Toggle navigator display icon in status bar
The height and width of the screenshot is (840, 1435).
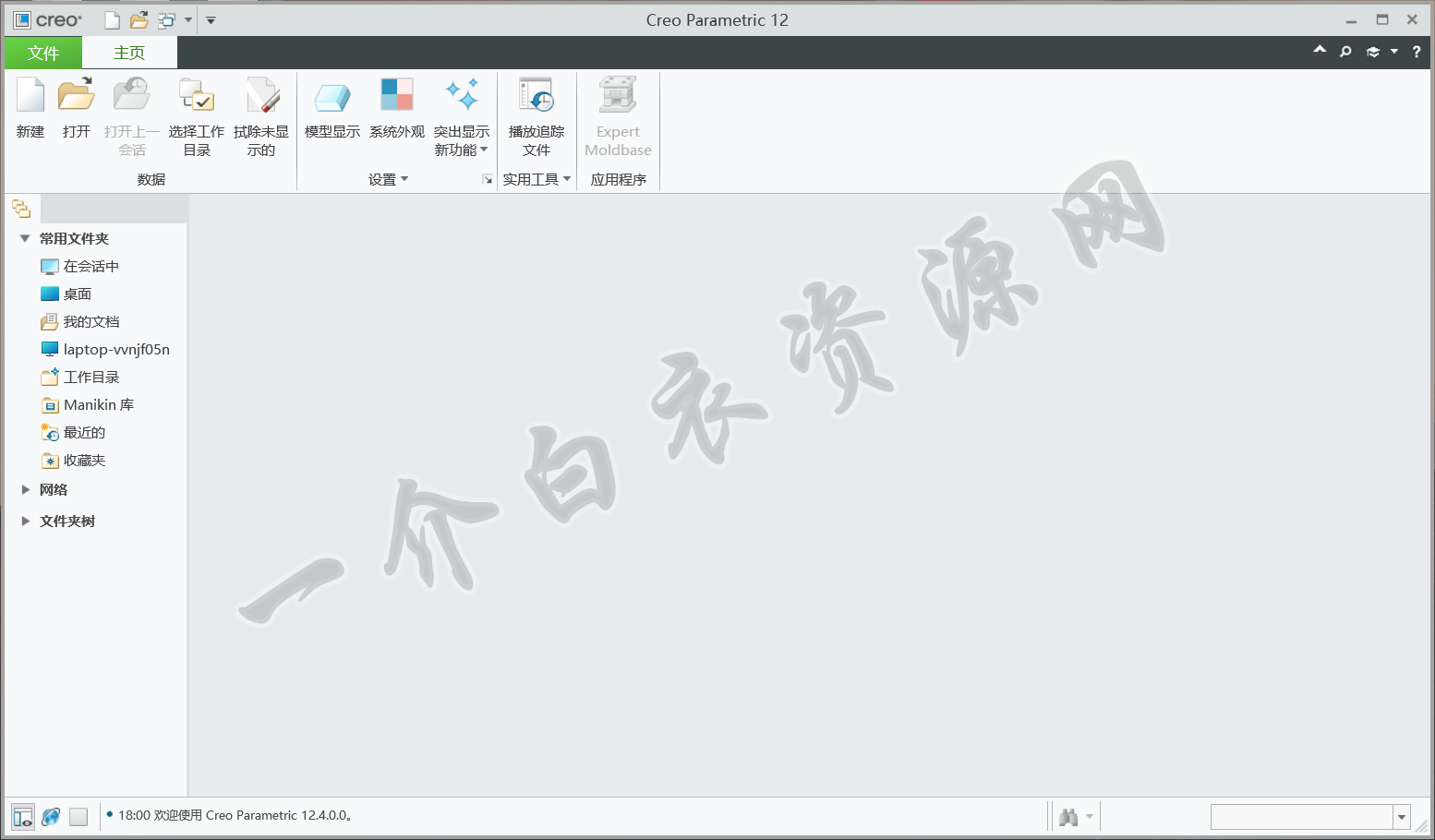(23, 816)
